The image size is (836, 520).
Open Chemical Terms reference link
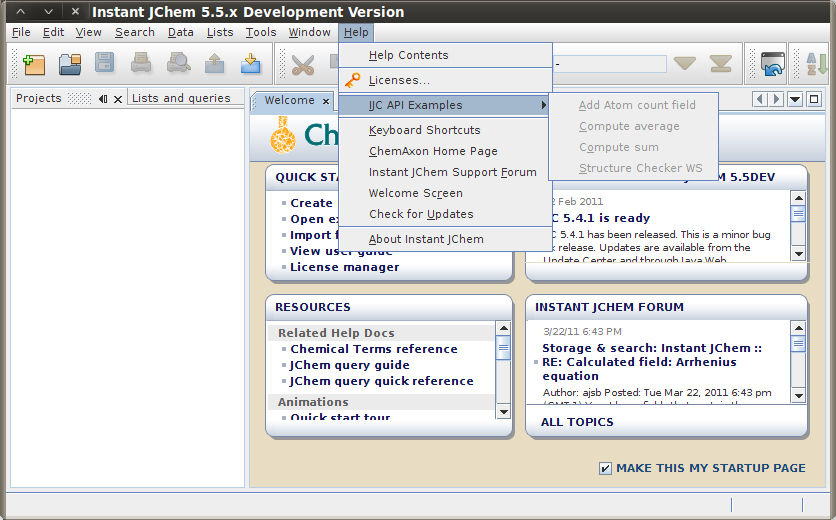373,349
